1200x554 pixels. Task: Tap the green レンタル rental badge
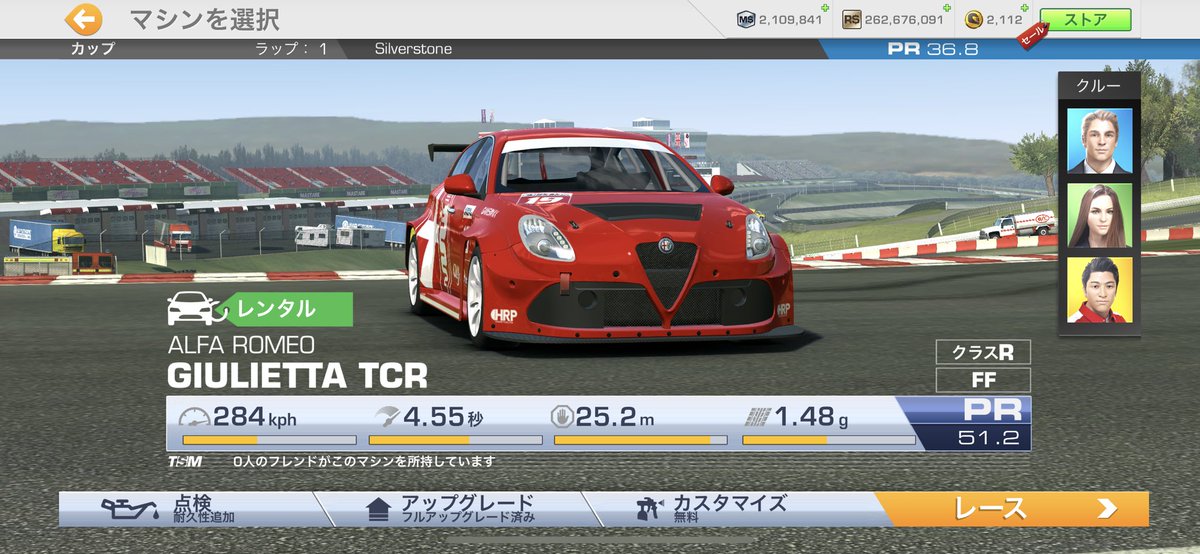pyautogui.click(x=288, y=309)
